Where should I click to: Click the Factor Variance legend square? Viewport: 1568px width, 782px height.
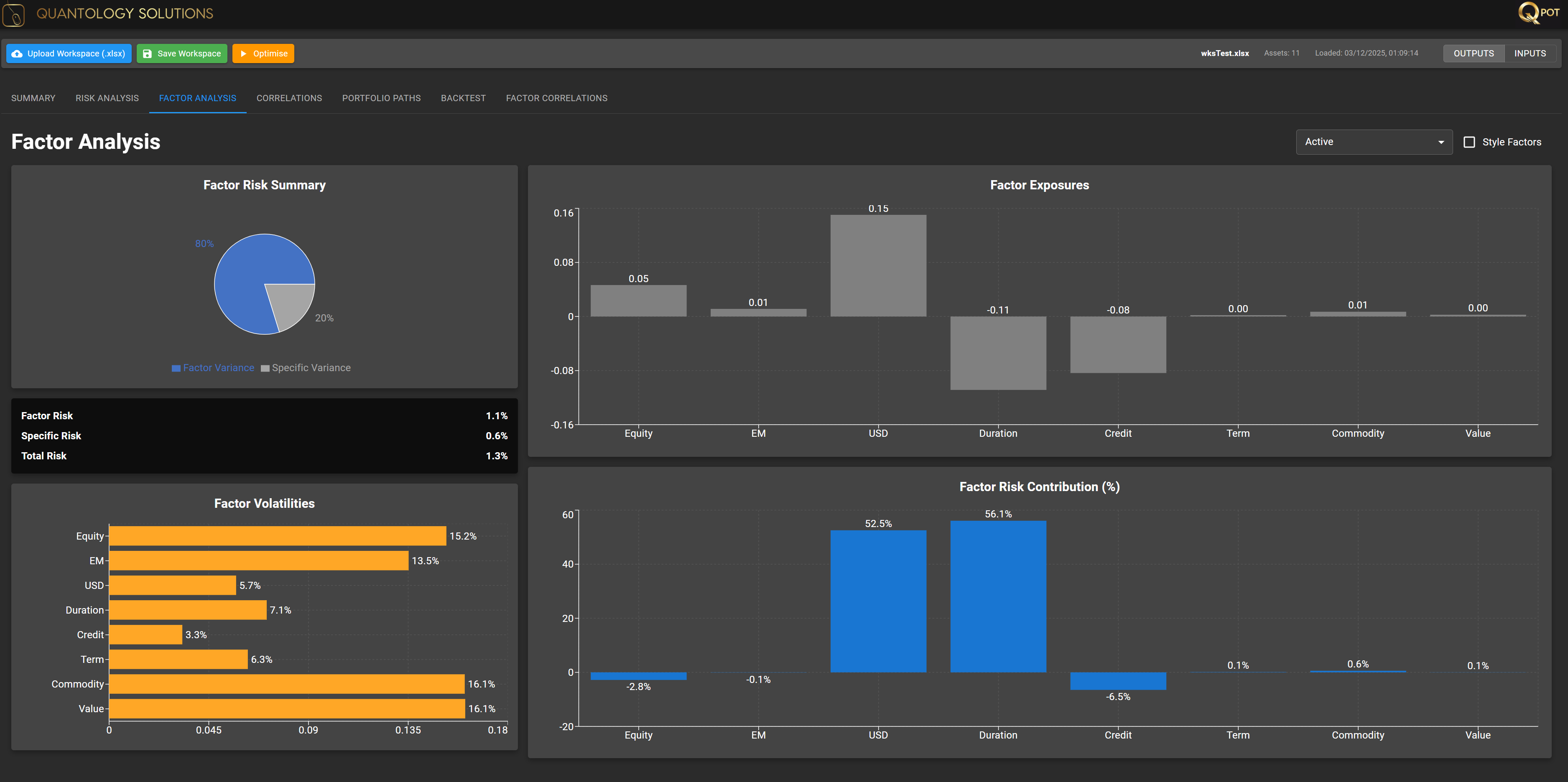pos(176,368)
